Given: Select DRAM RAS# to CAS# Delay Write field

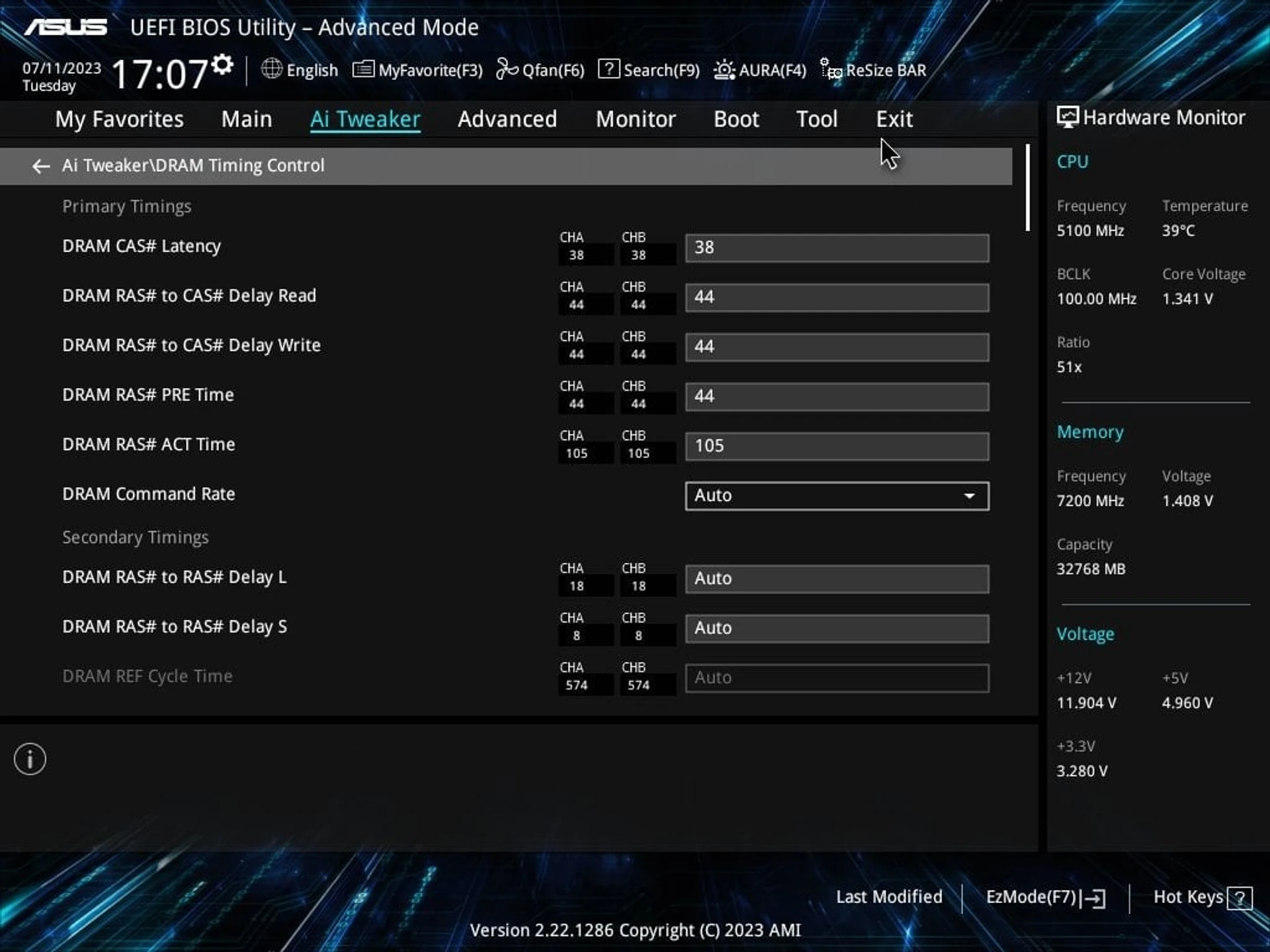Looking at the screenshot, I should 837,347.
